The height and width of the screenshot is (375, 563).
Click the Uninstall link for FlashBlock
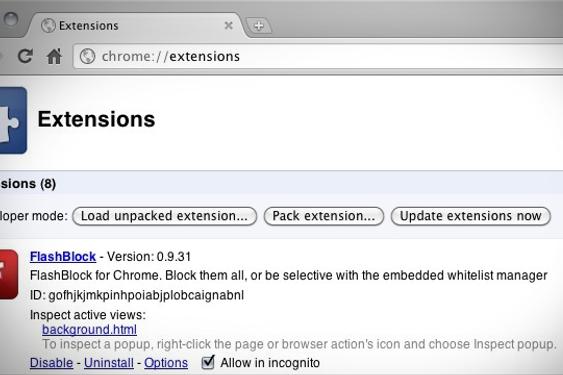tap(109, 363)
